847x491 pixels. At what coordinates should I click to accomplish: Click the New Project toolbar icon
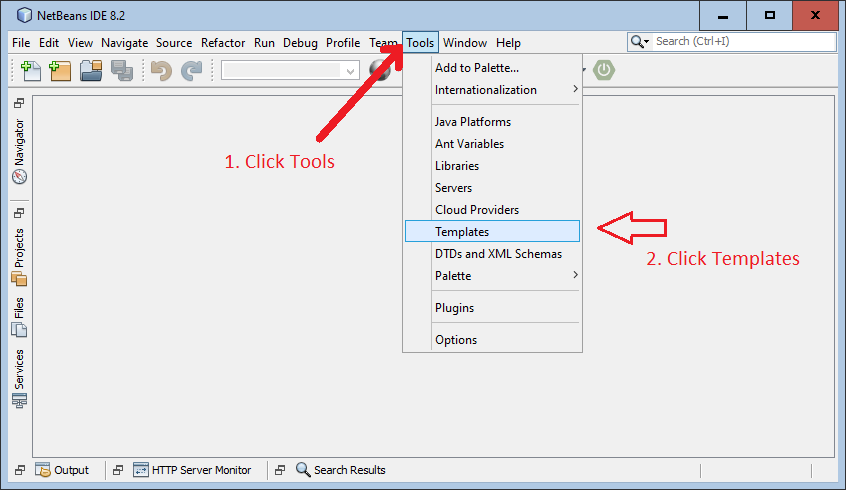(x=60, y=71)
